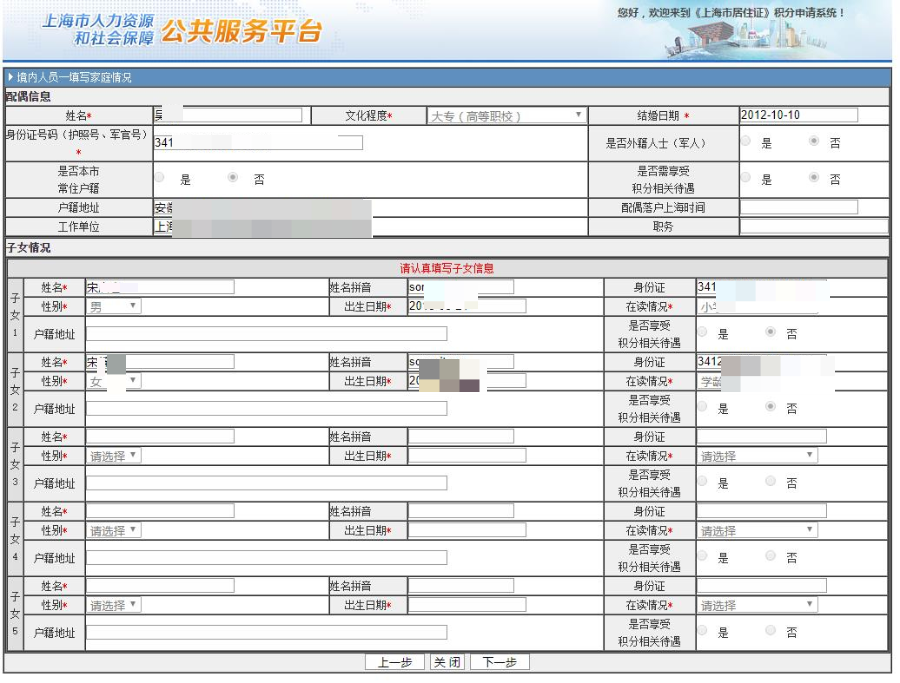Select 否 for 子女4 积分相关待遇

(x=771, y=556)
